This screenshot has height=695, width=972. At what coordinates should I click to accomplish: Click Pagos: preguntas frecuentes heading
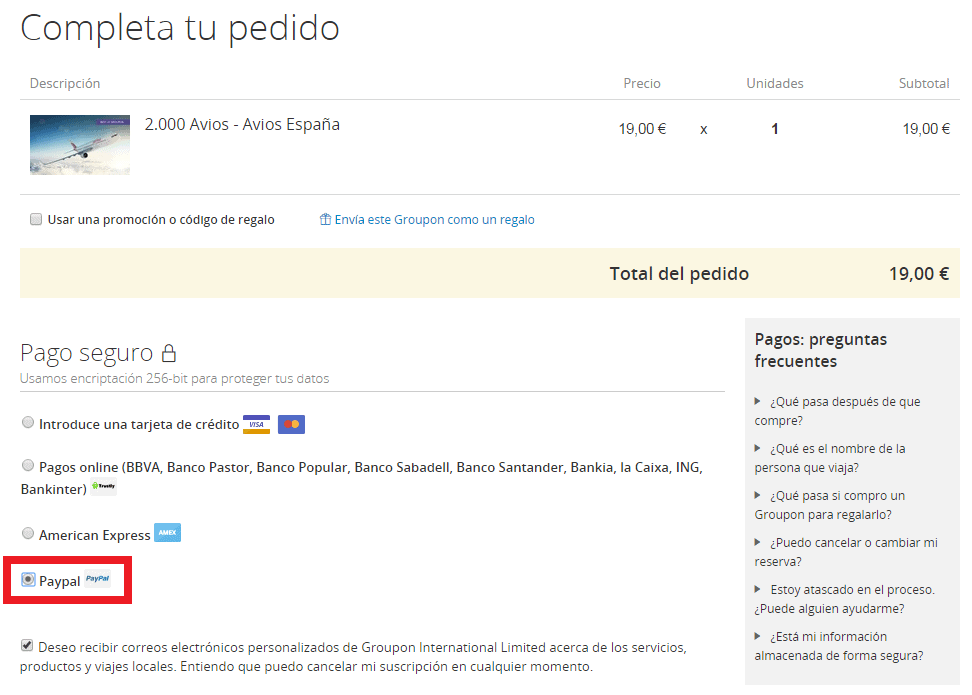click(x=821, y=350)
